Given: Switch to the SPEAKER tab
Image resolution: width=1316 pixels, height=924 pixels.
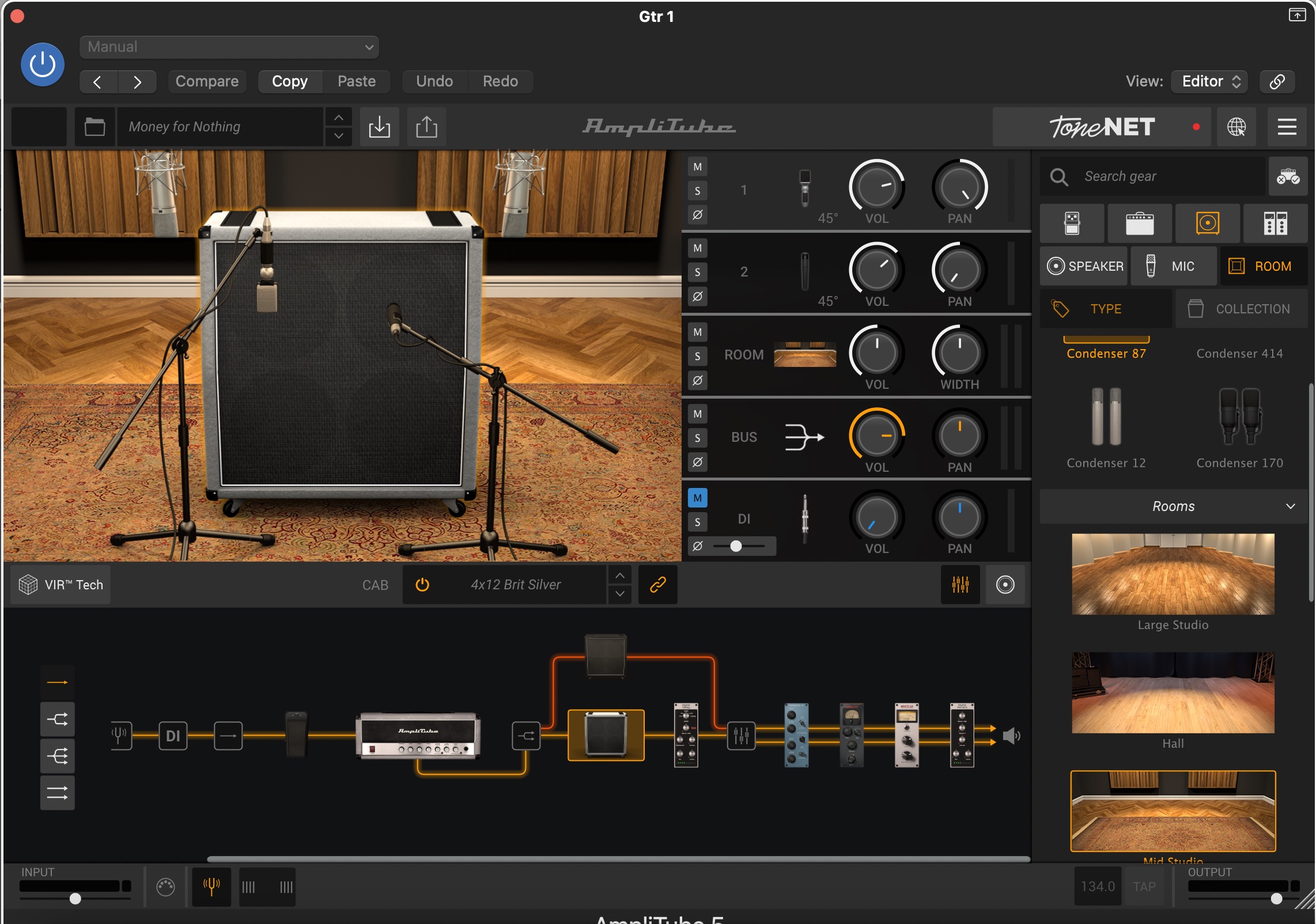Looking at the screenshot, I should (1084, 266).
